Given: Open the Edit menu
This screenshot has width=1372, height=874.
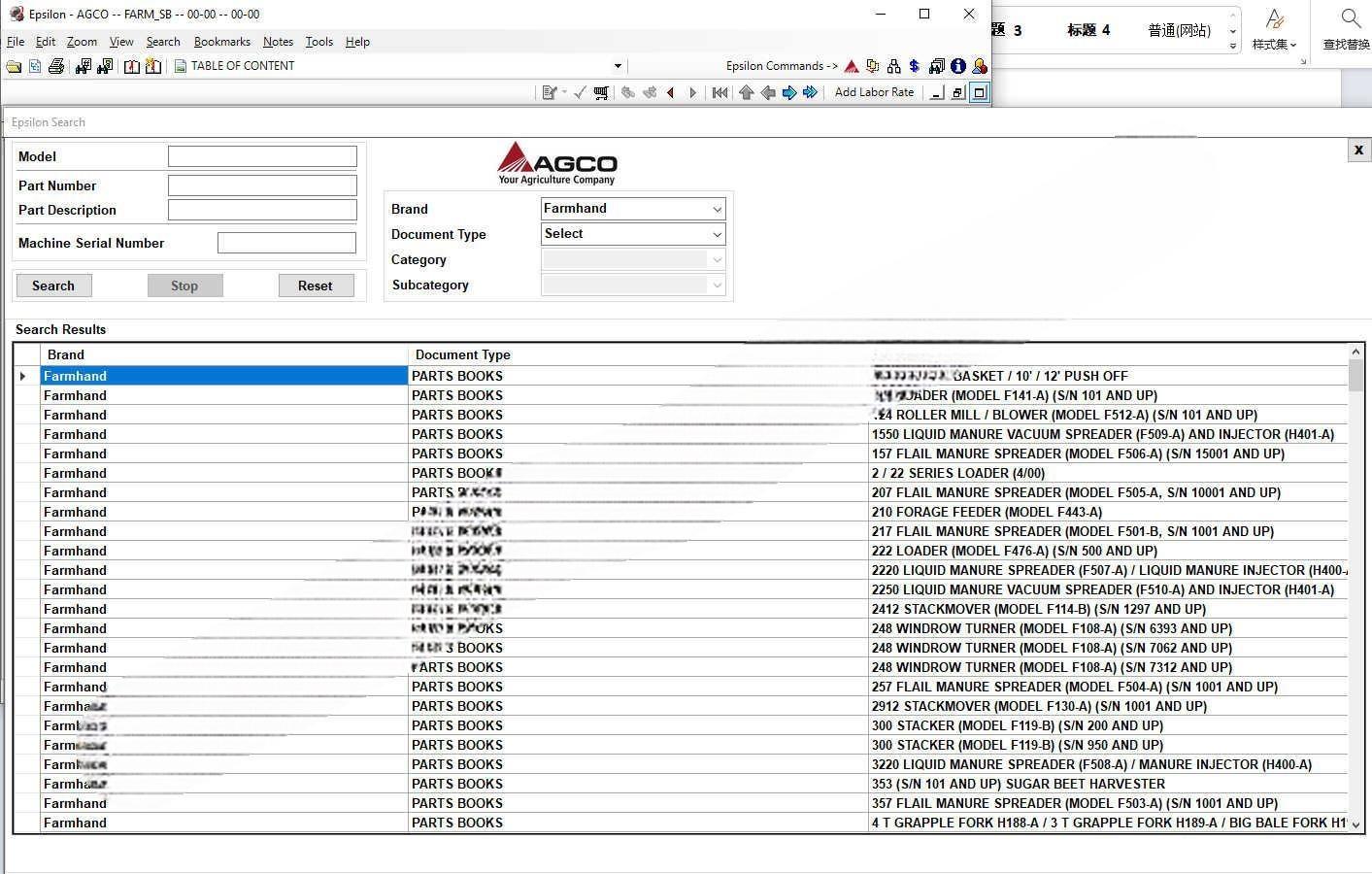Looking at the screenshot, I should [x=46, y=42].
